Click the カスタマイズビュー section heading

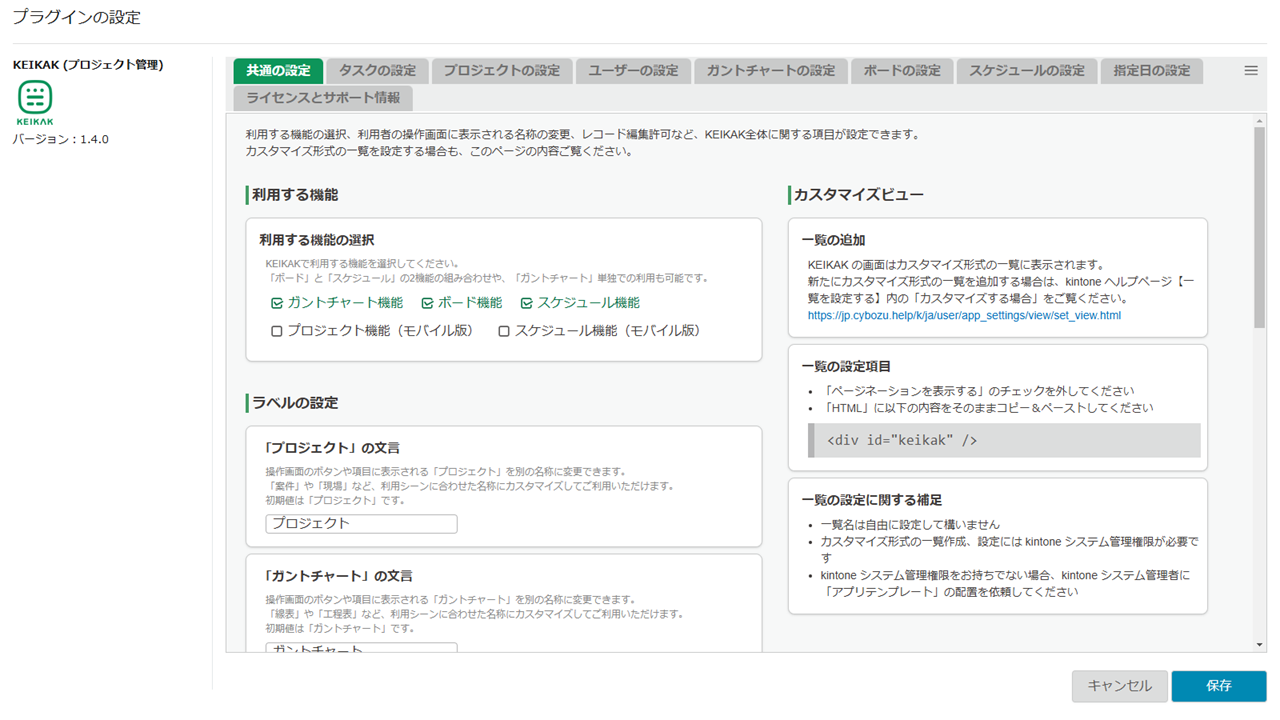(x=859, y=195)
